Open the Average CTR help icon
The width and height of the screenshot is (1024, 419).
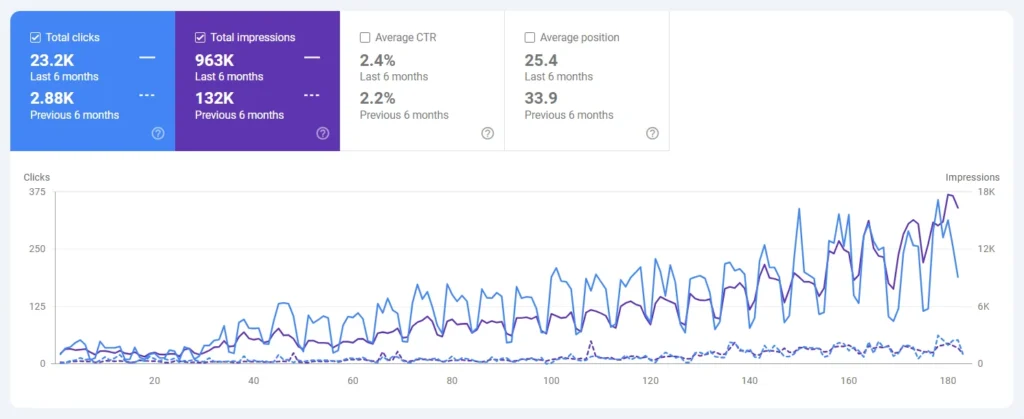487,134
